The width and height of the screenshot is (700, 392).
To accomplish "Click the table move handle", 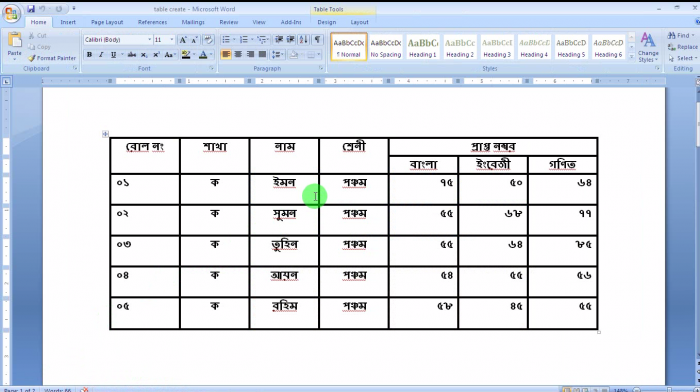I will pos(105,133).
